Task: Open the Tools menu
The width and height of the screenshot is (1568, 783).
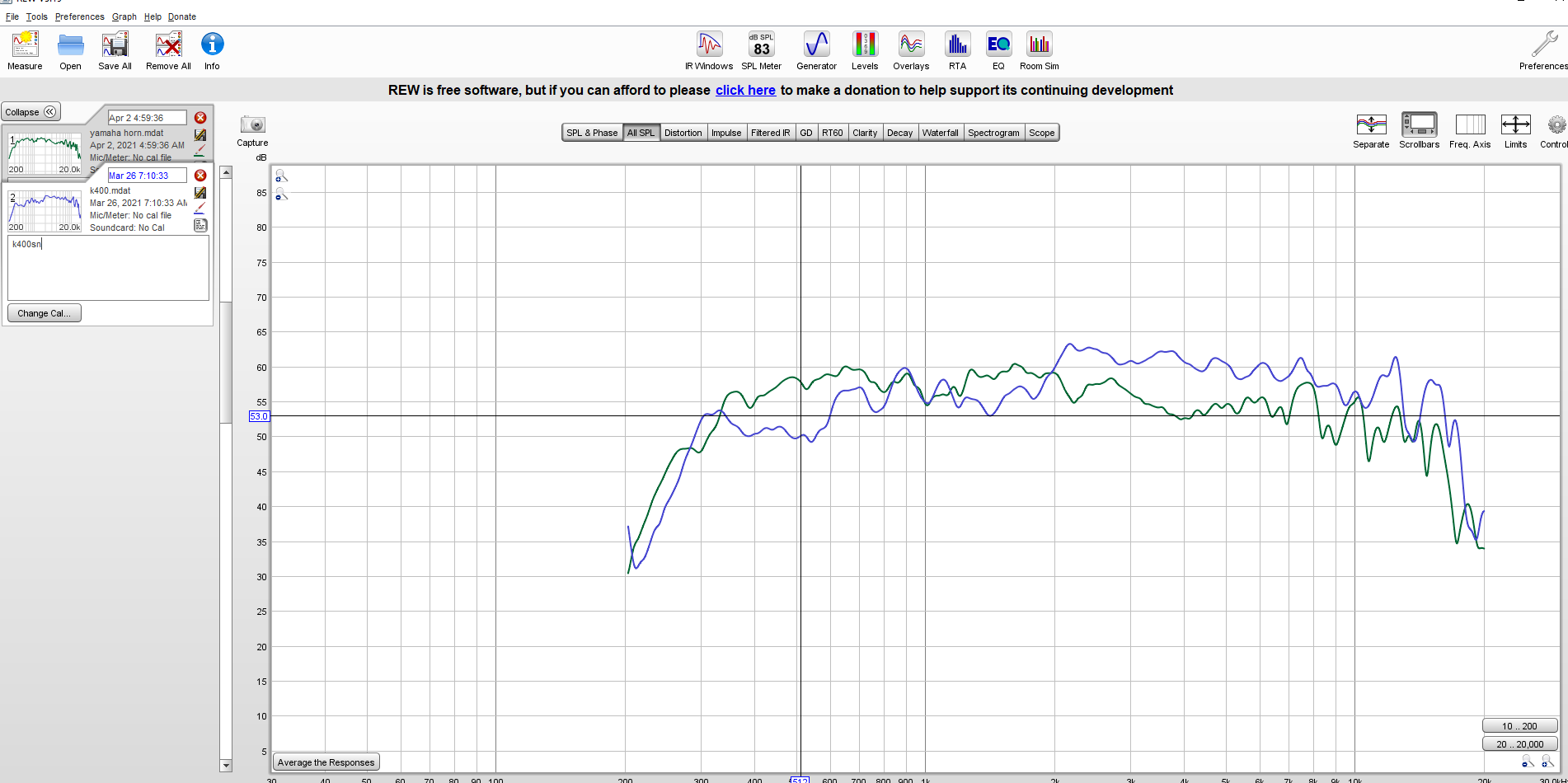Action: click(37, 16)
